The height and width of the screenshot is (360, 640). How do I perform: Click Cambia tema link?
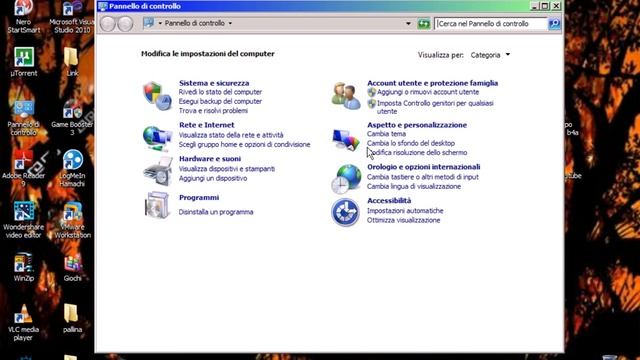[386, 134]
